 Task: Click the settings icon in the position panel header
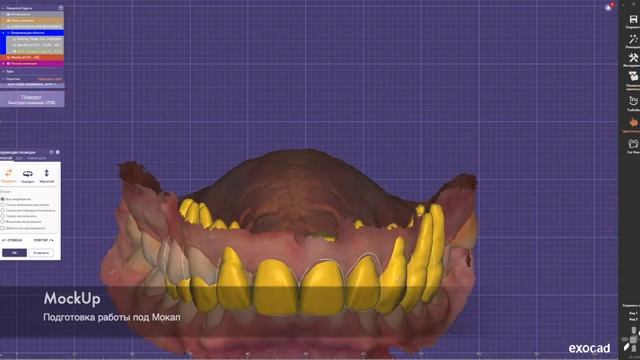58,152
